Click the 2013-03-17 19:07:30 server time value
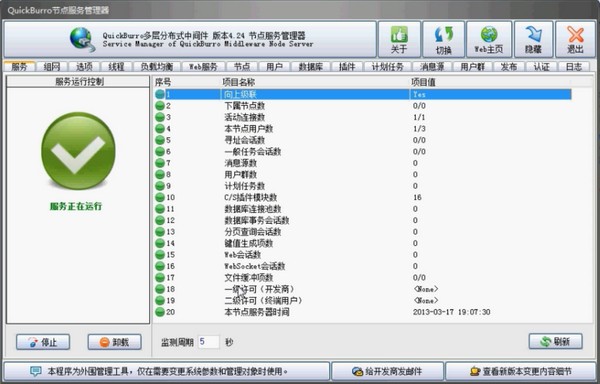This screenshot has width=600, height=384. [452, 312]
